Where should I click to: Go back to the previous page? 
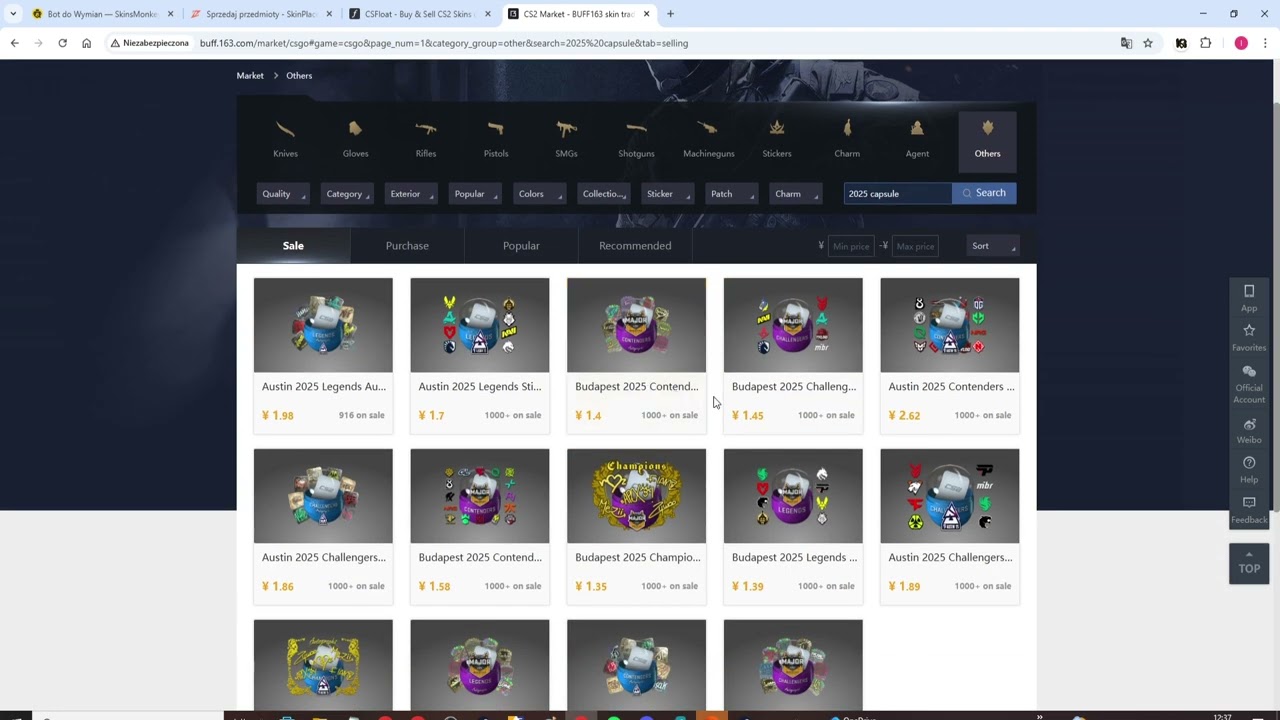click(x=14, y=43)
